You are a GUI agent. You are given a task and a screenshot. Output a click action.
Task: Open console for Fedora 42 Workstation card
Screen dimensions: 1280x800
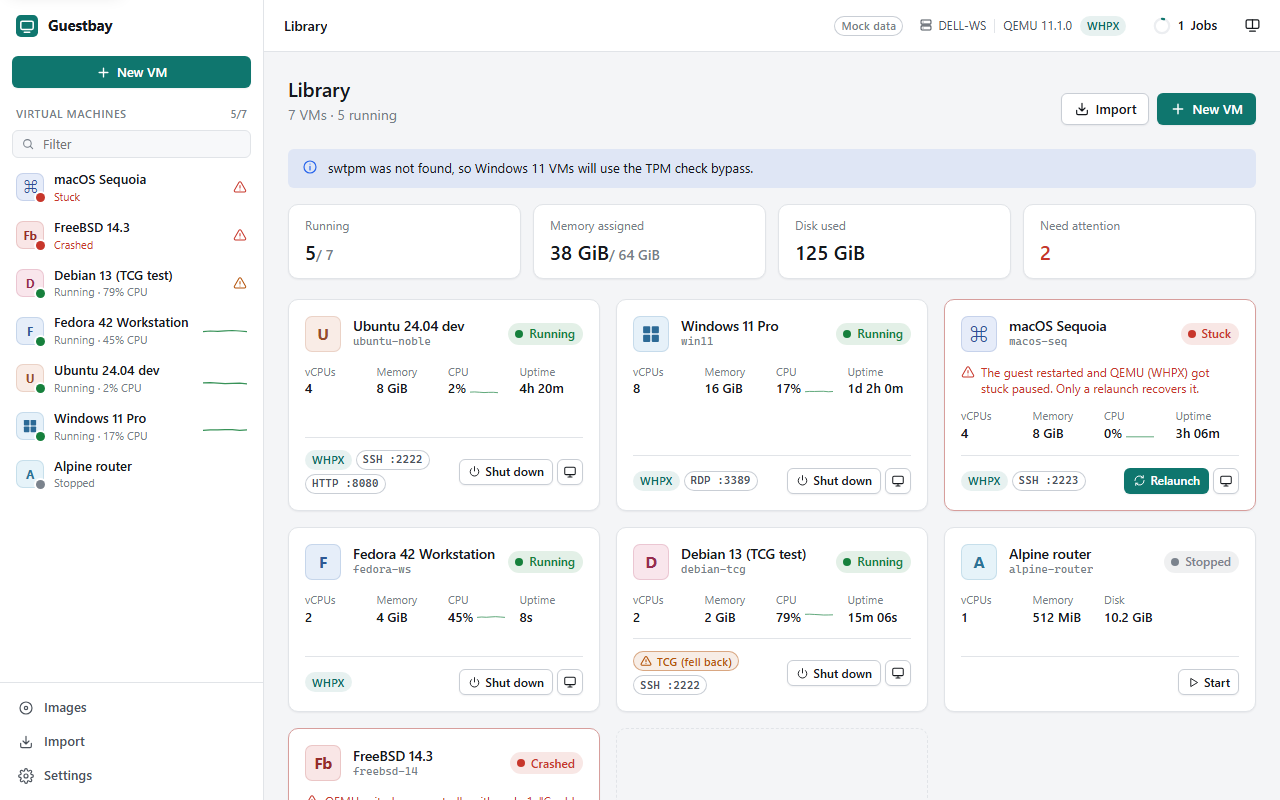point(570,683)
